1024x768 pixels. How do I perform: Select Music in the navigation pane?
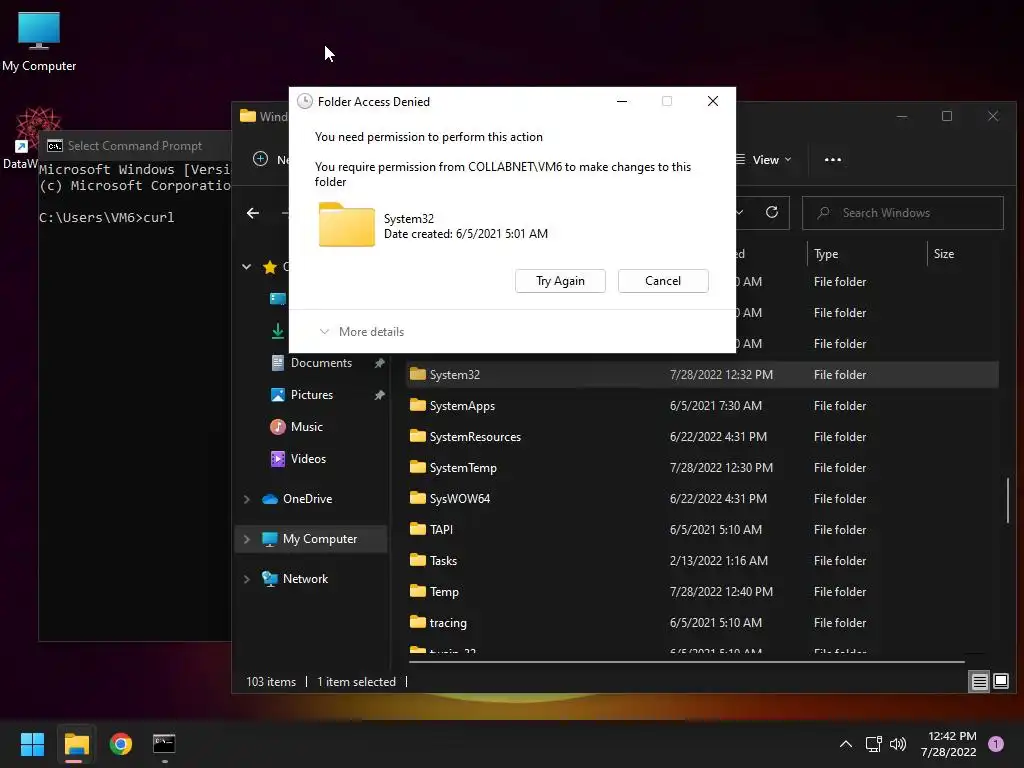click(x=306, y=427)
